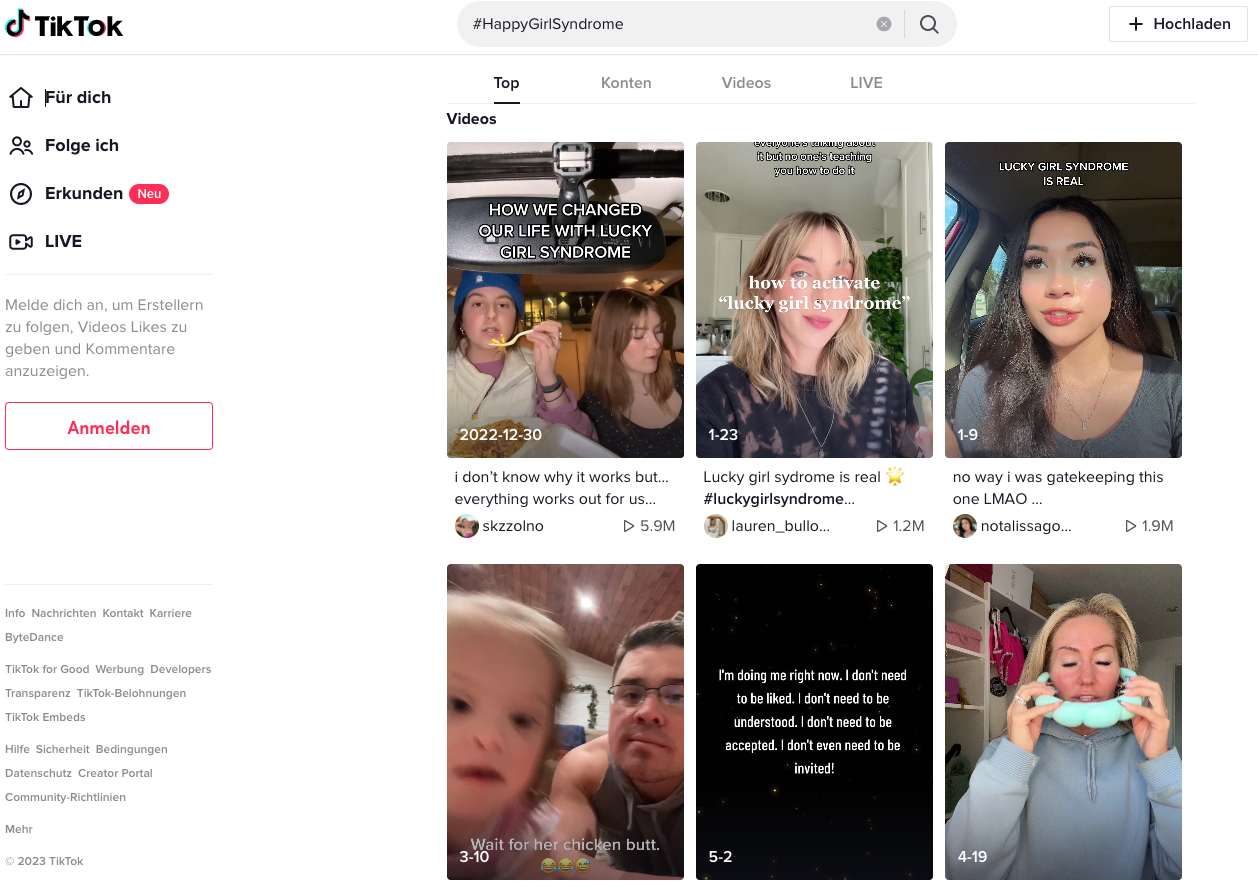Open LIVE in the left sidebar

46,241
